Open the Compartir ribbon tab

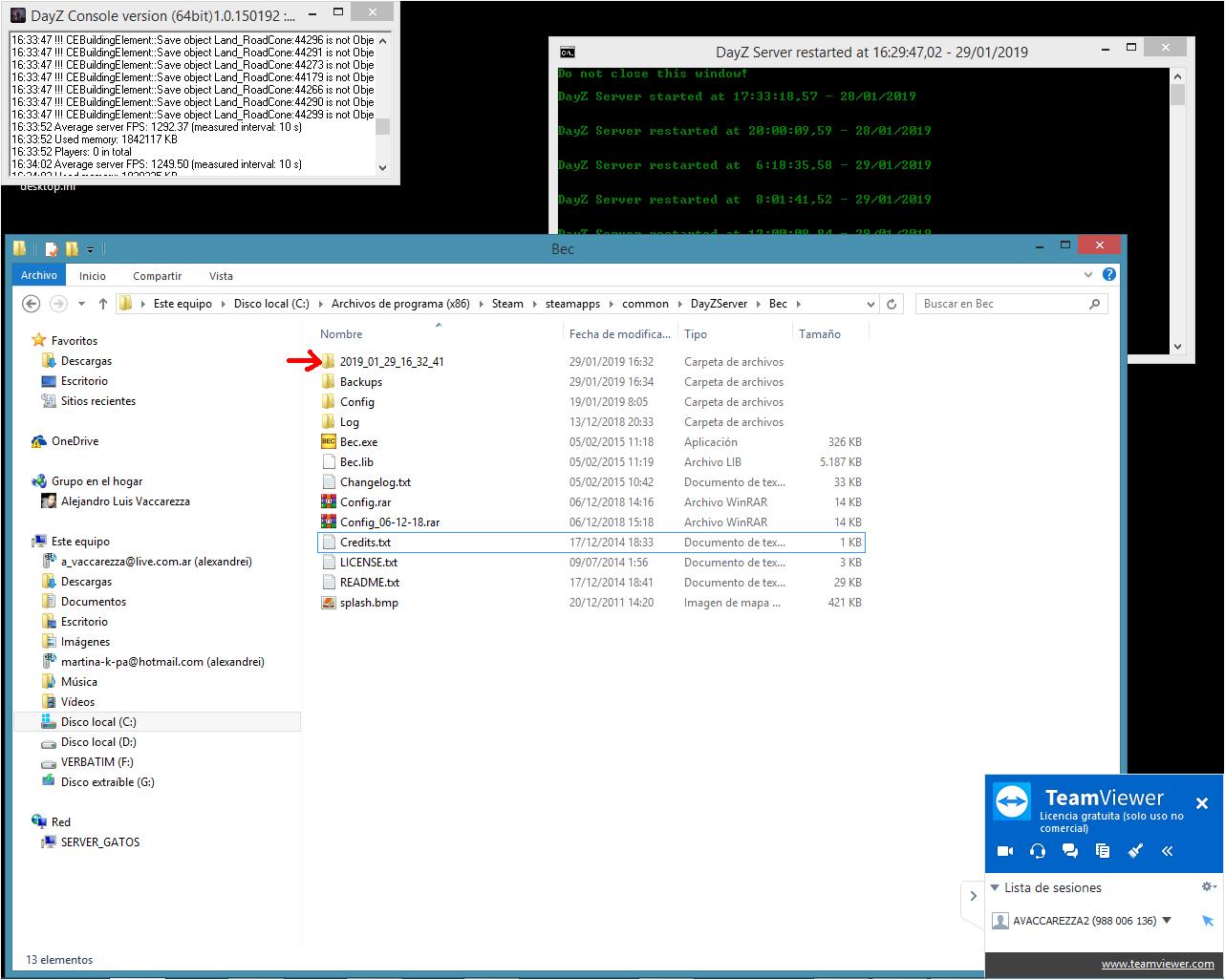(x=157, y=276)
